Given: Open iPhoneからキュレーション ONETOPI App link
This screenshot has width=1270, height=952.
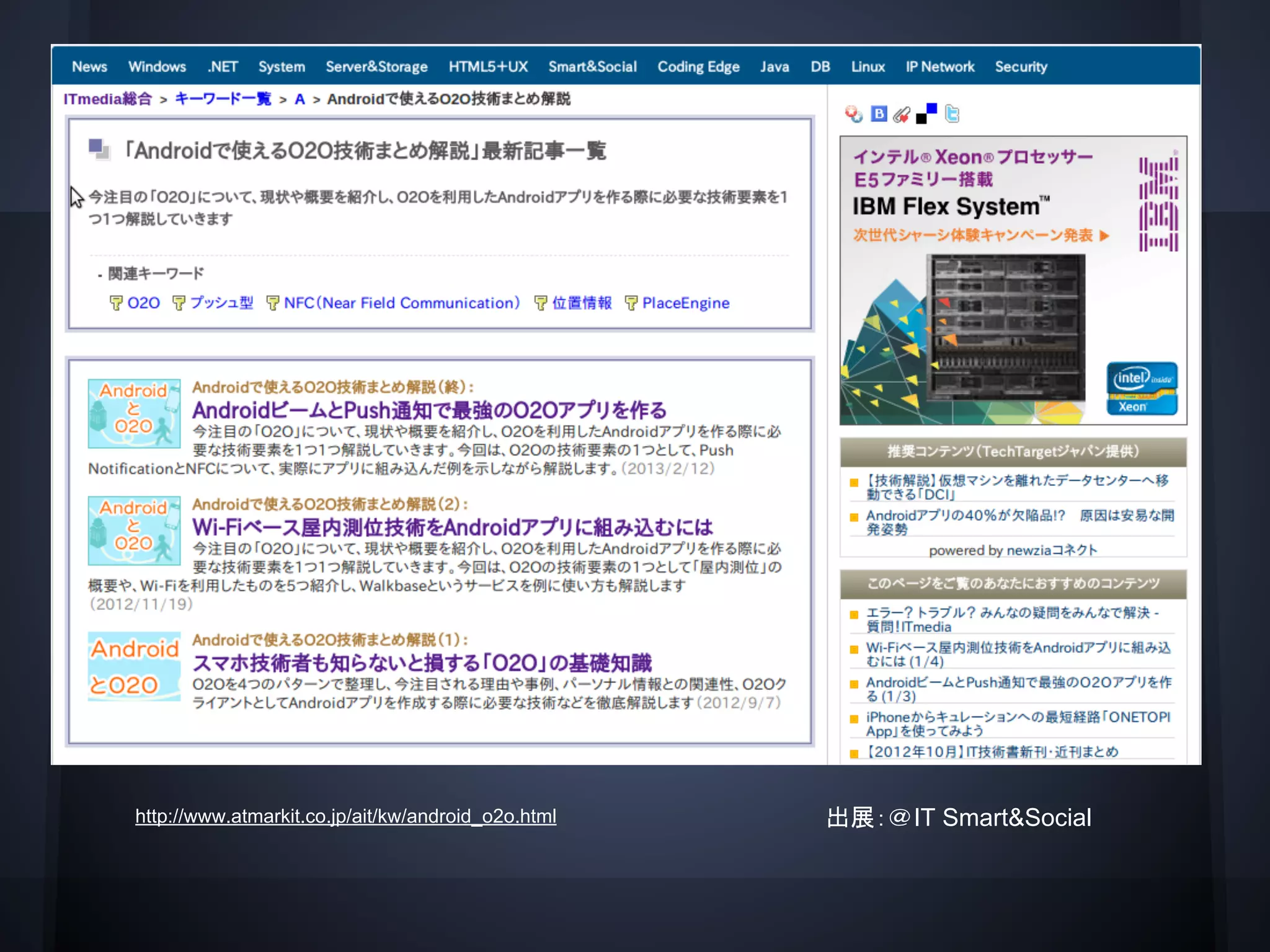Looking at the screenshot, I should (x=1018, y=723).
